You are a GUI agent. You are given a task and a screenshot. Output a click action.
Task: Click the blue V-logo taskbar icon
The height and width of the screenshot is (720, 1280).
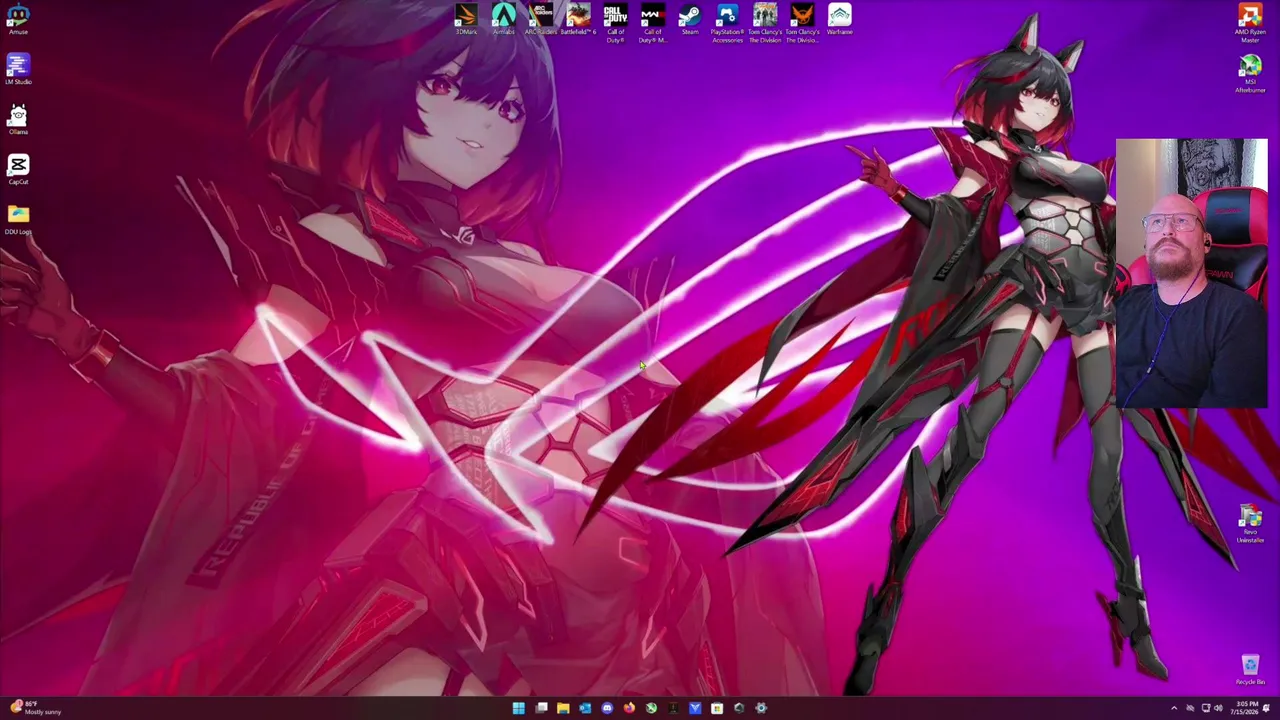[695, 708]
